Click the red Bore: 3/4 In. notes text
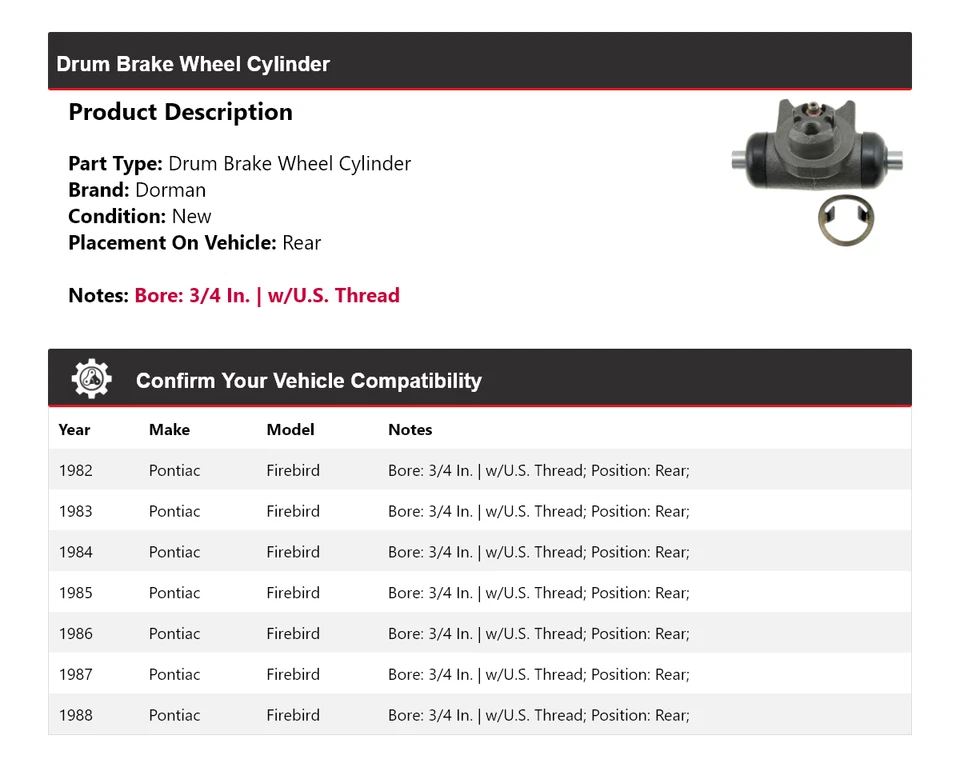This screenshot has height=767, width=960. [x=267, y=295]
